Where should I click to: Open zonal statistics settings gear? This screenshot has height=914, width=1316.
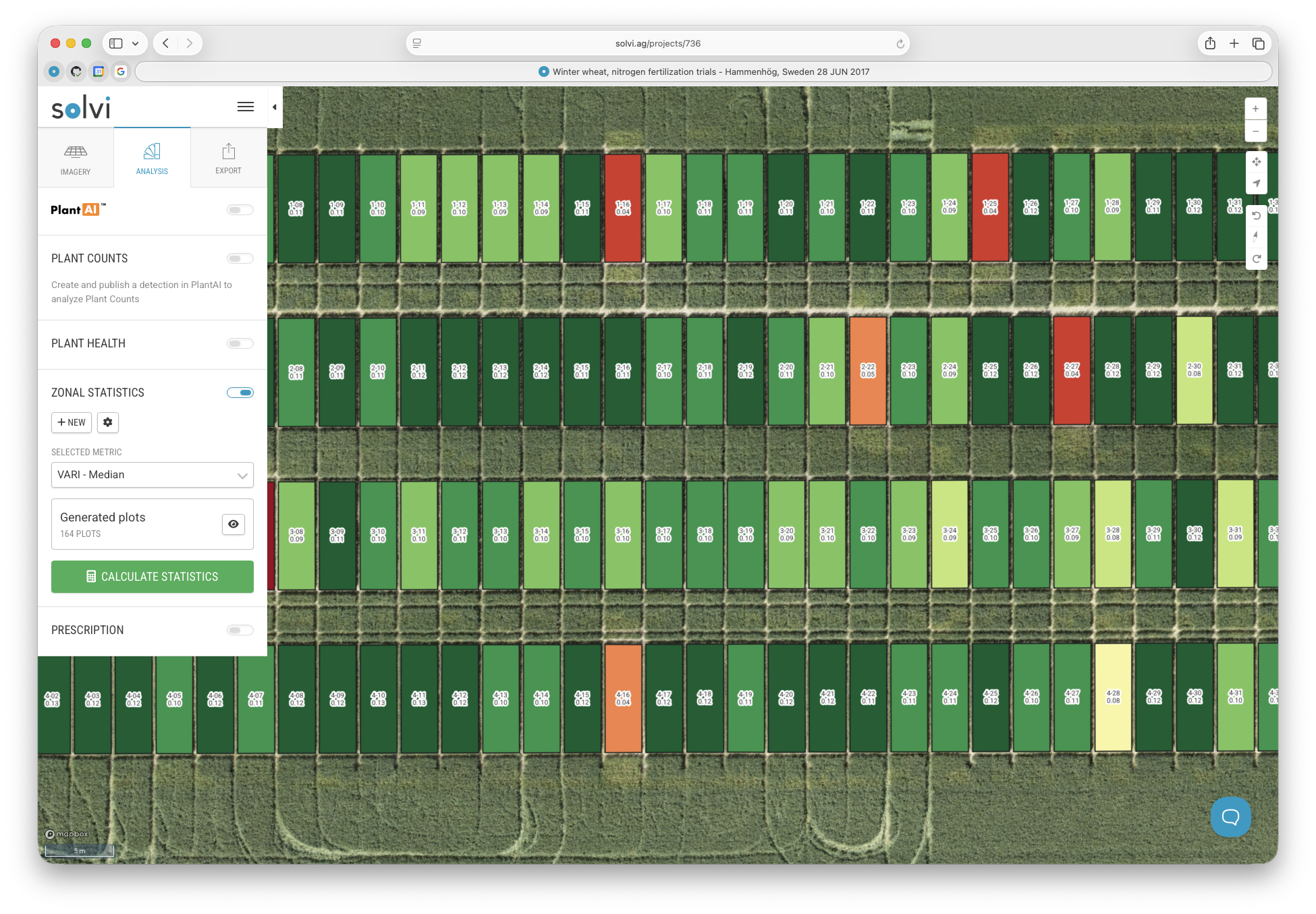[x=108, y=422]
